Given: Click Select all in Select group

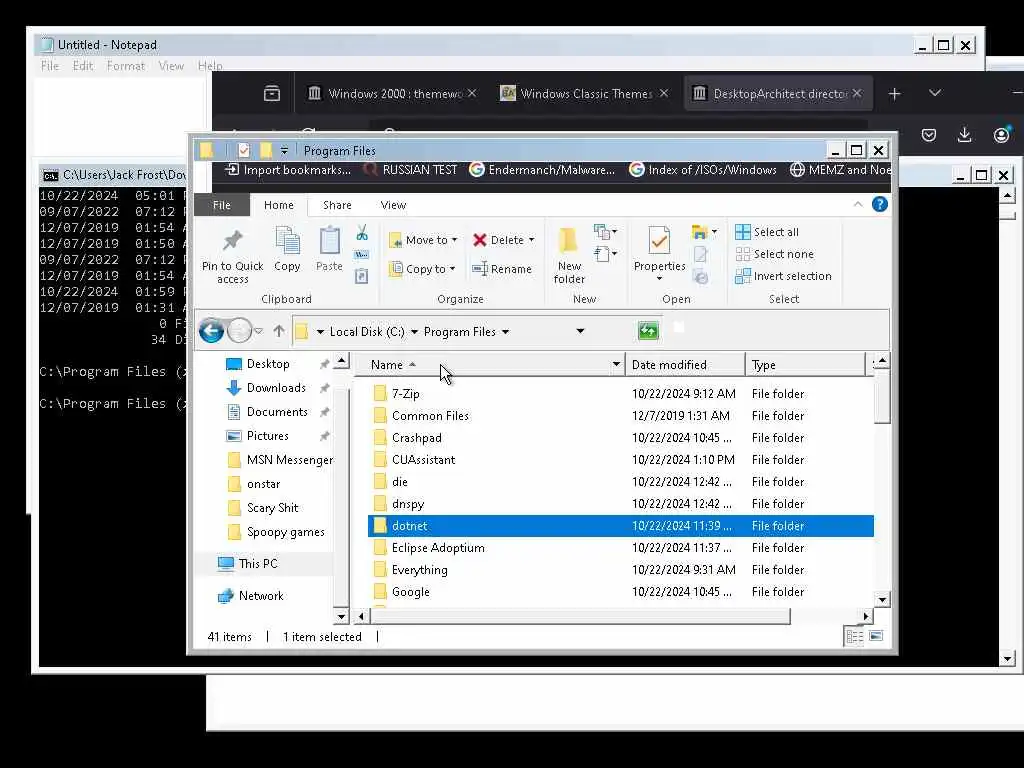Looking at the screenshot, I should 767,232.
